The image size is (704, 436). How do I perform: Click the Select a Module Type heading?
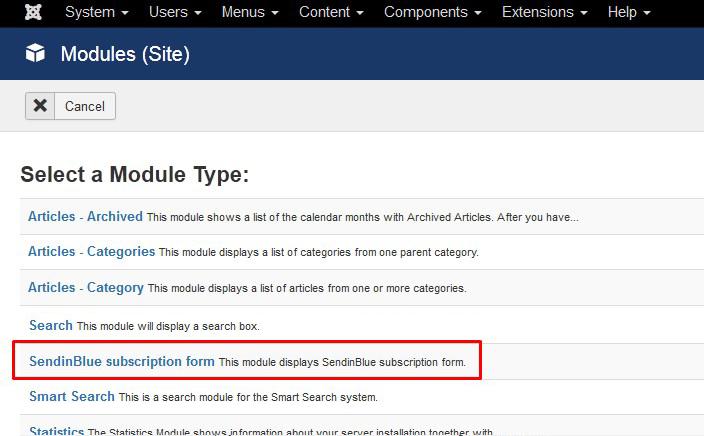[x=134, y=175]
